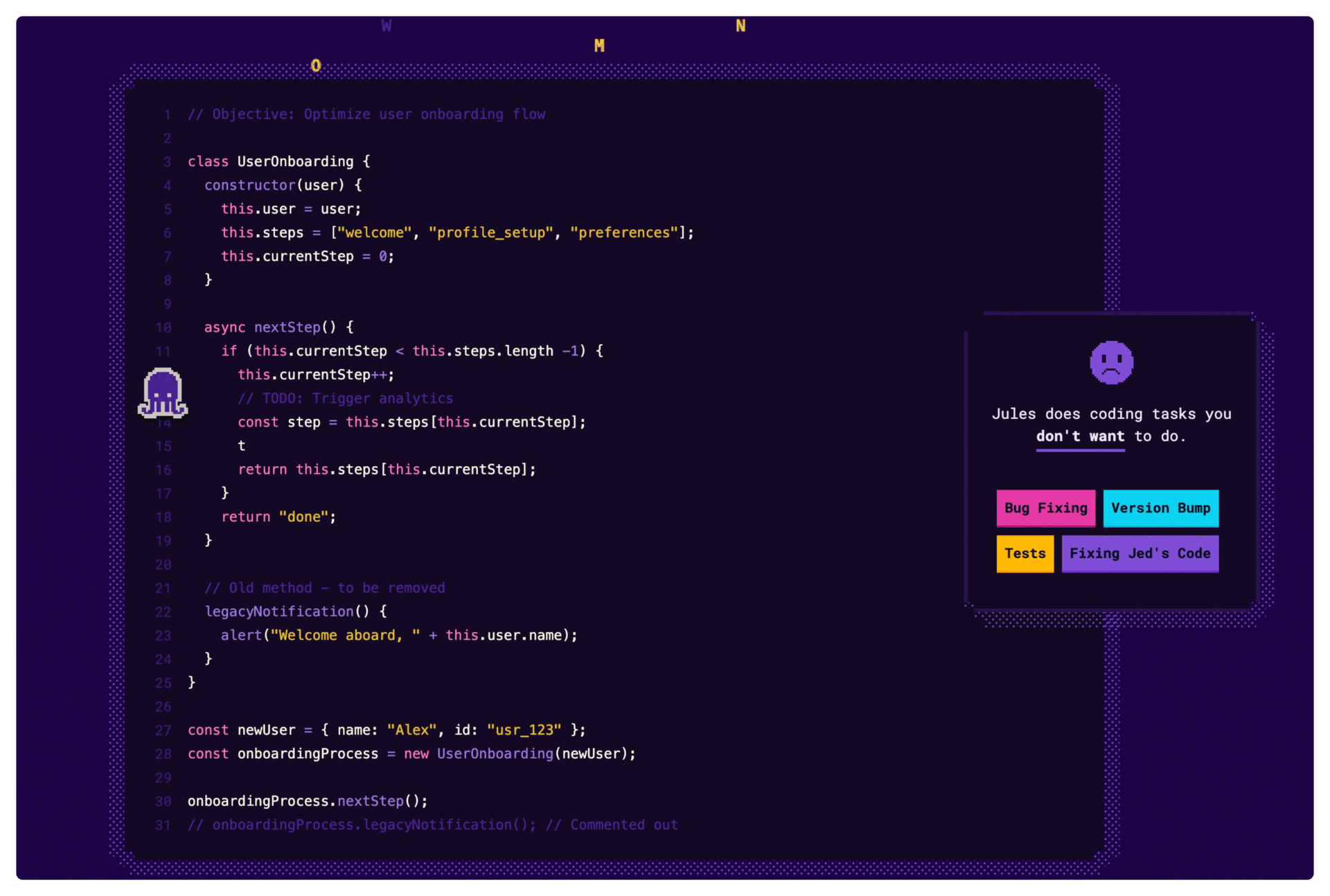This screenshot has width=1330, height=896.
Task: Click line number 30 in gutter
Action: tap(163, 801)
